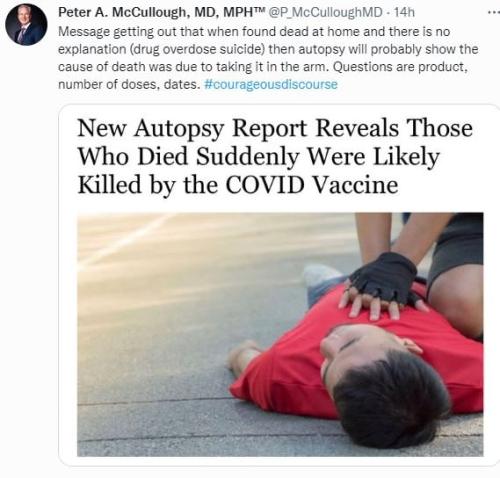Click the CPR photo in the link card
Screen dimensions: 500x478
(x=280, y=334)
